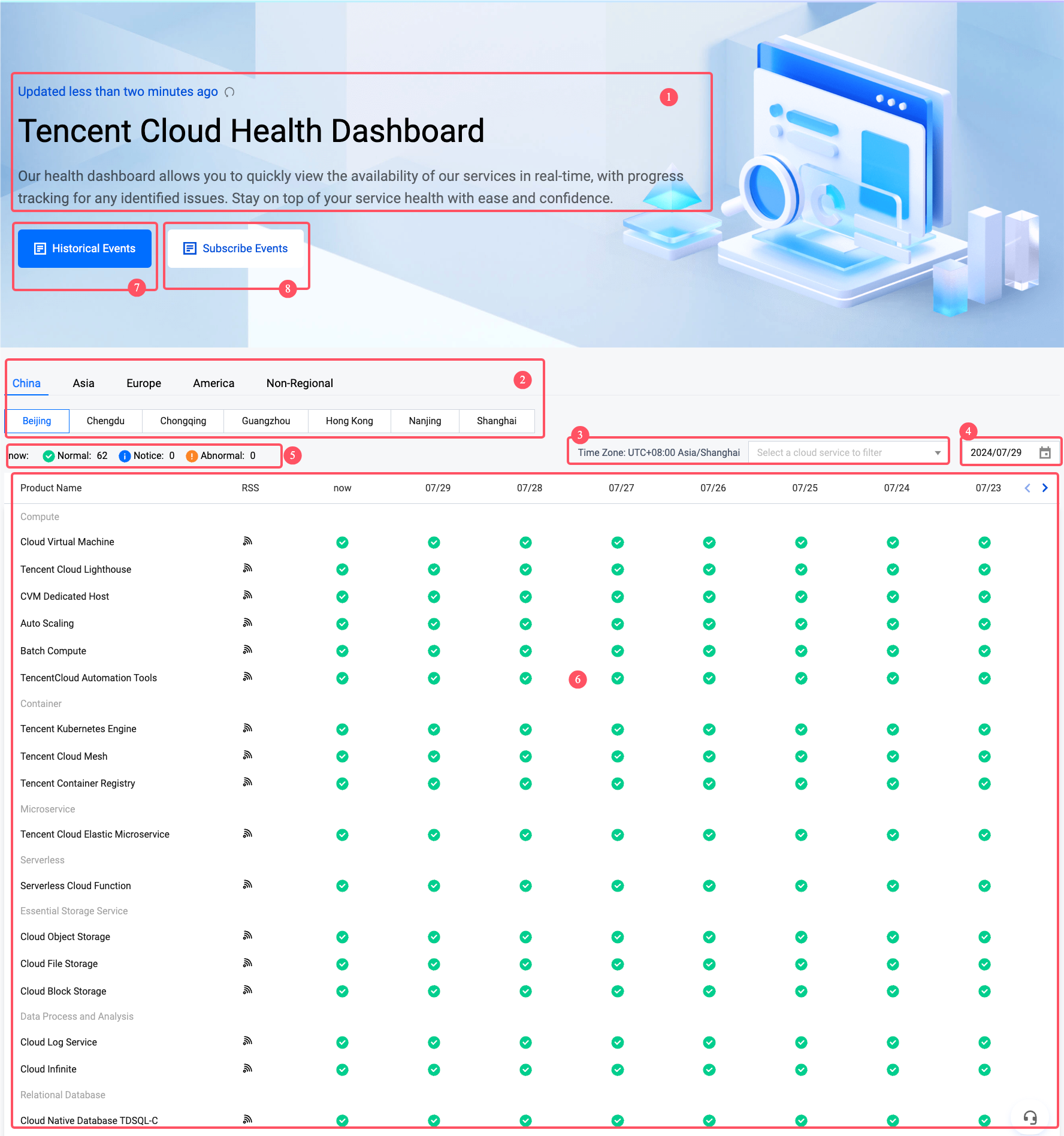Click the Essential Storage Service category label

tap(74, 911)
